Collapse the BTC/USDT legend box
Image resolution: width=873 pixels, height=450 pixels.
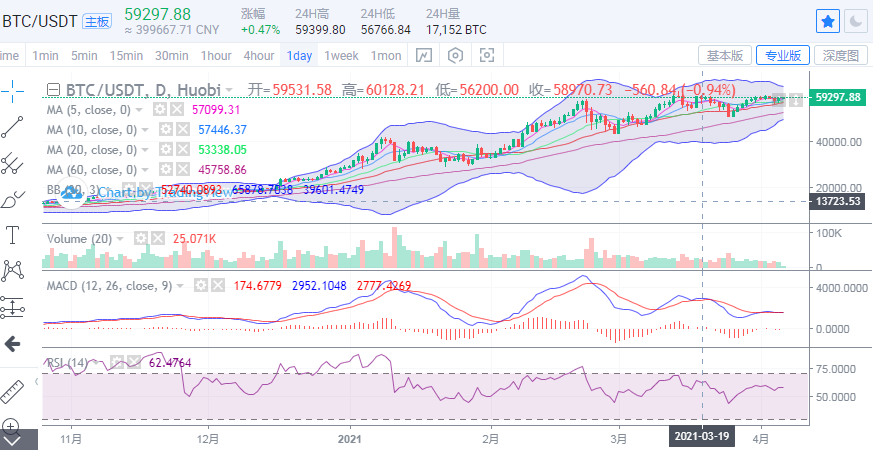click(54, 89)
